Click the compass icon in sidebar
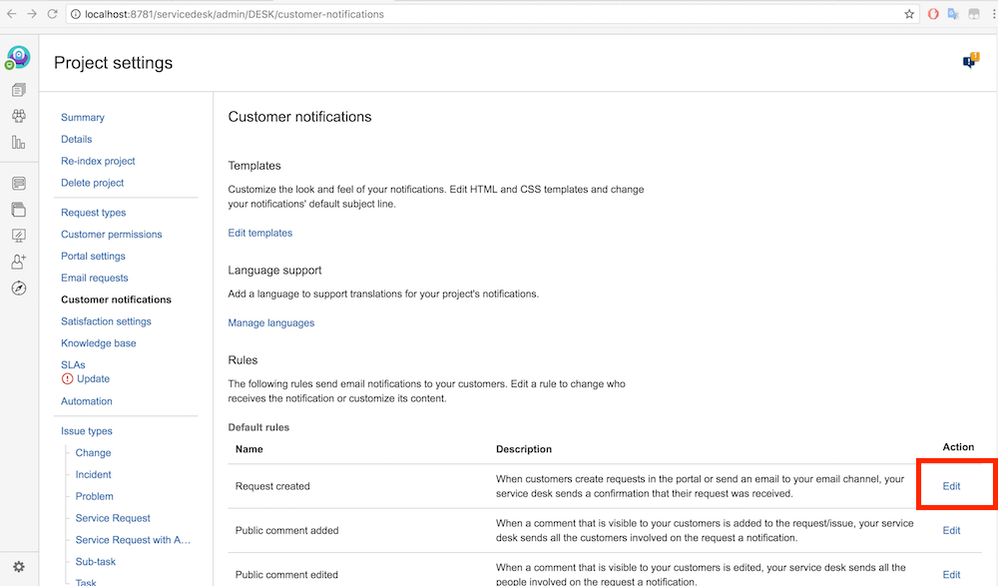Screen dimensions: 998x586 (18, 288)
